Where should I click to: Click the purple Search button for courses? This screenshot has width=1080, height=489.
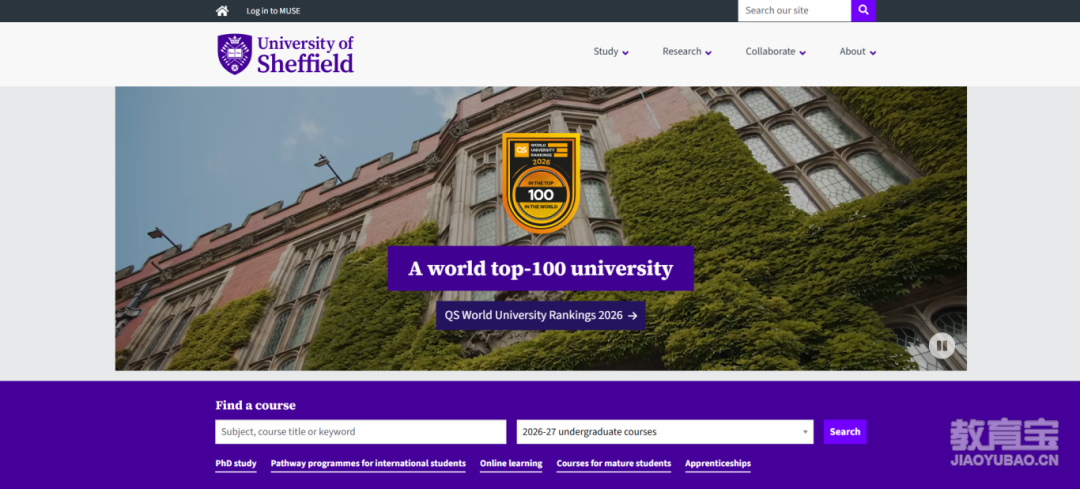click(x=845, y=432)
